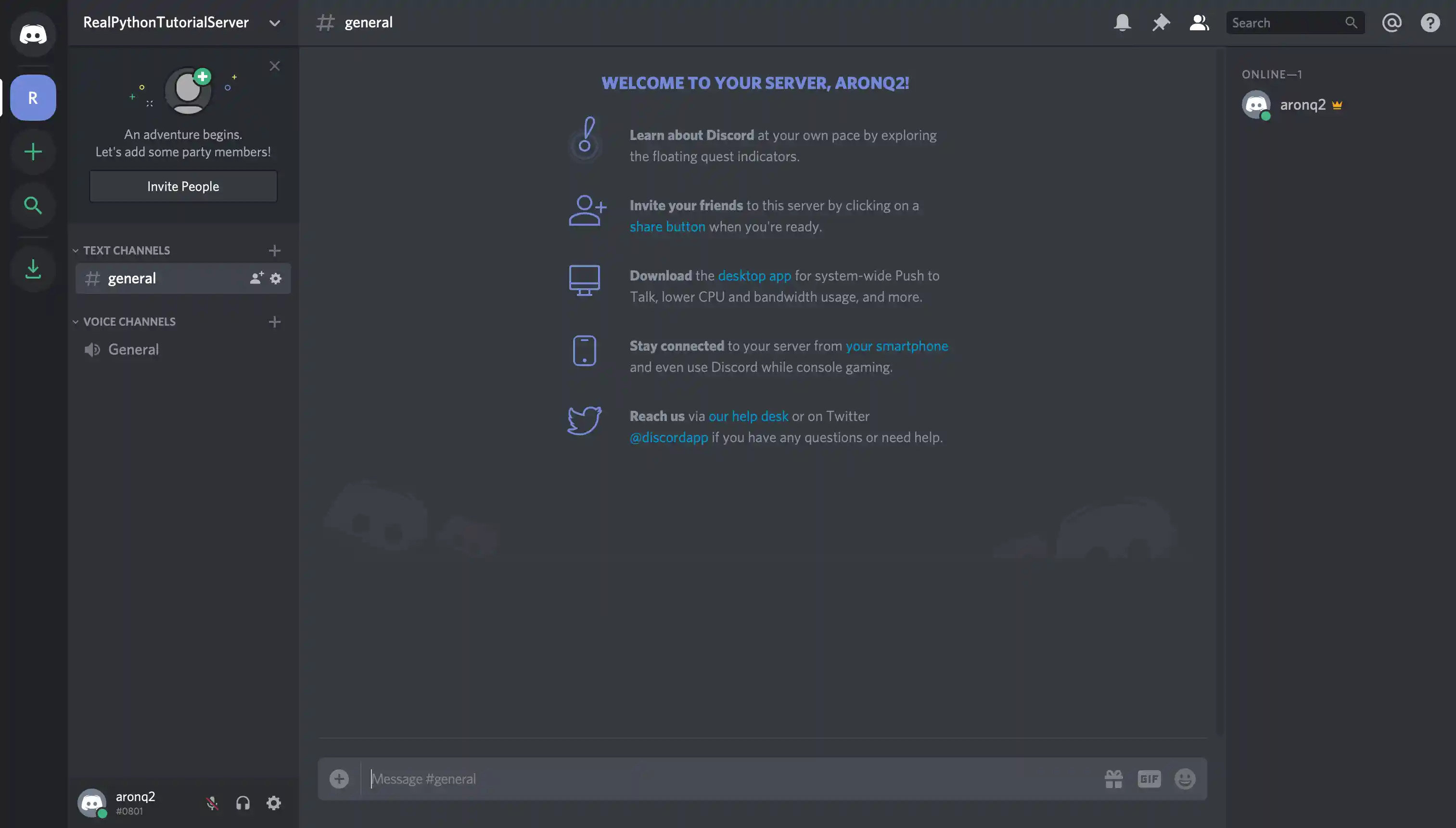The image size is (1456, 828).
Task: Click the desktop app link
Action: click(754, 275)
